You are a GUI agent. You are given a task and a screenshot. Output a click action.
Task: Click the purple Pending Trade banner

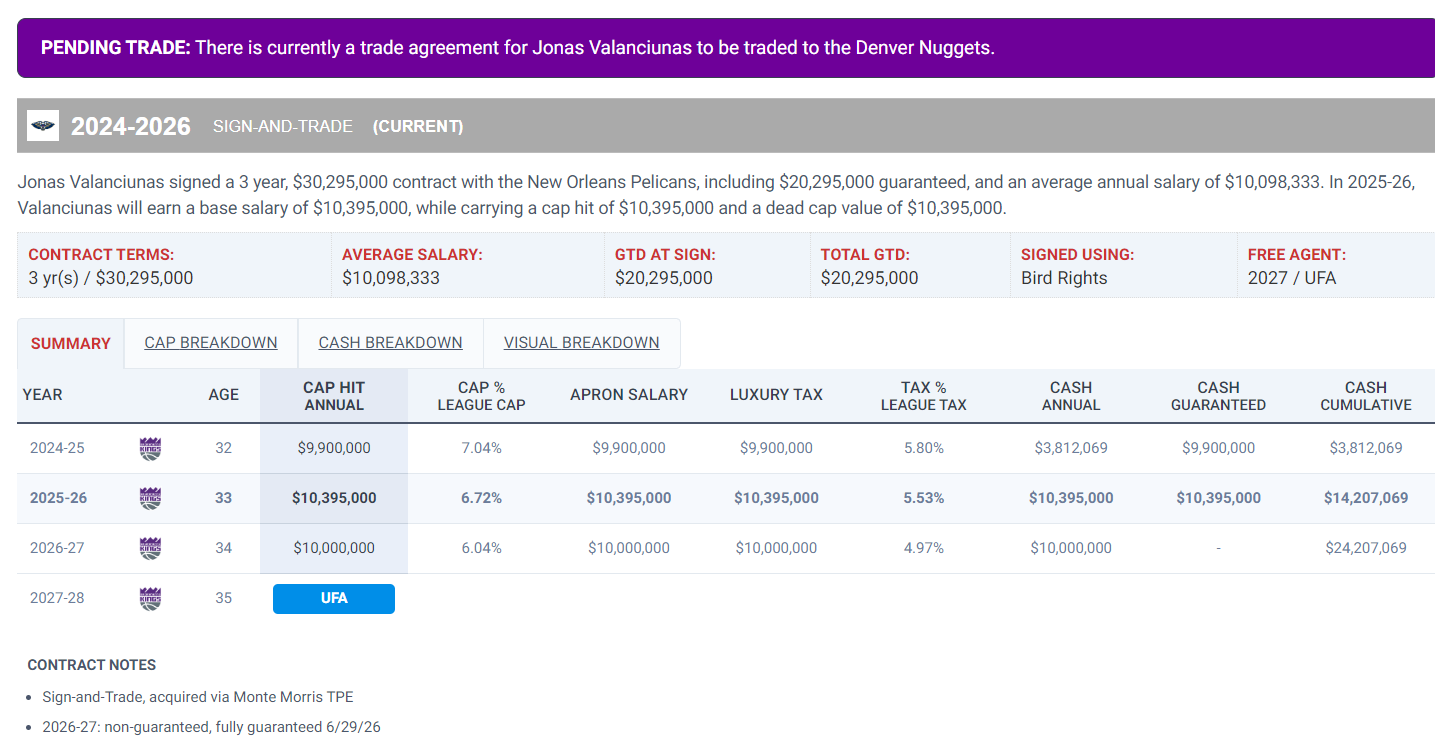coord(726,48)
